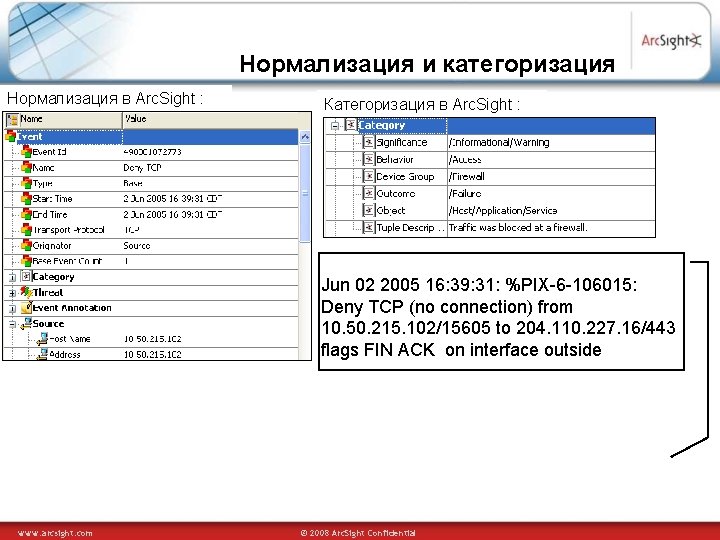Image resolution: width=720 pixels, height=540 pixels.
Task: Click the Host Name value 10.50.215.102
Action: click(x=152, y=339)
